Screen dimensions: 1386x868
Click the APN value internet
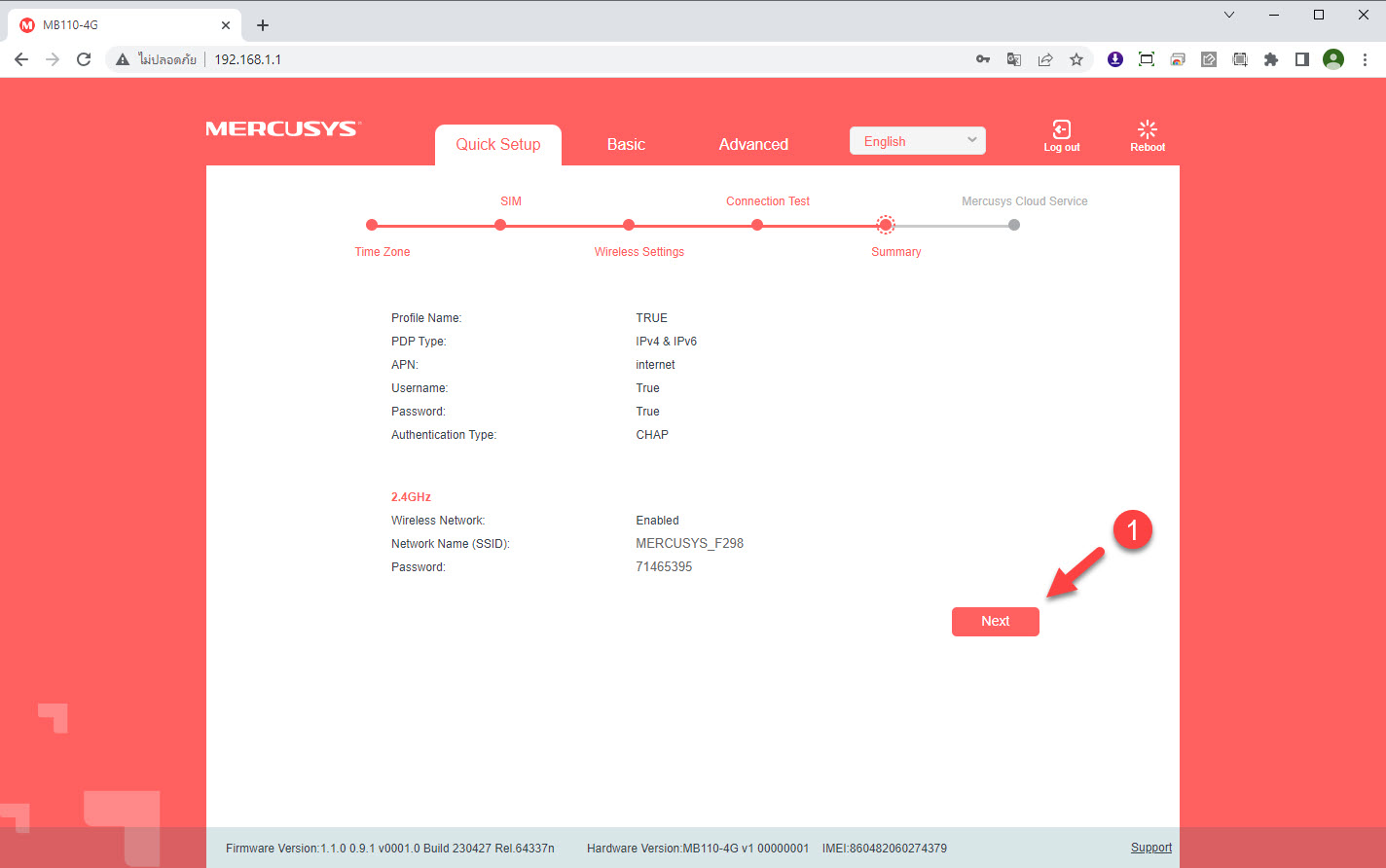coord(655,365)
